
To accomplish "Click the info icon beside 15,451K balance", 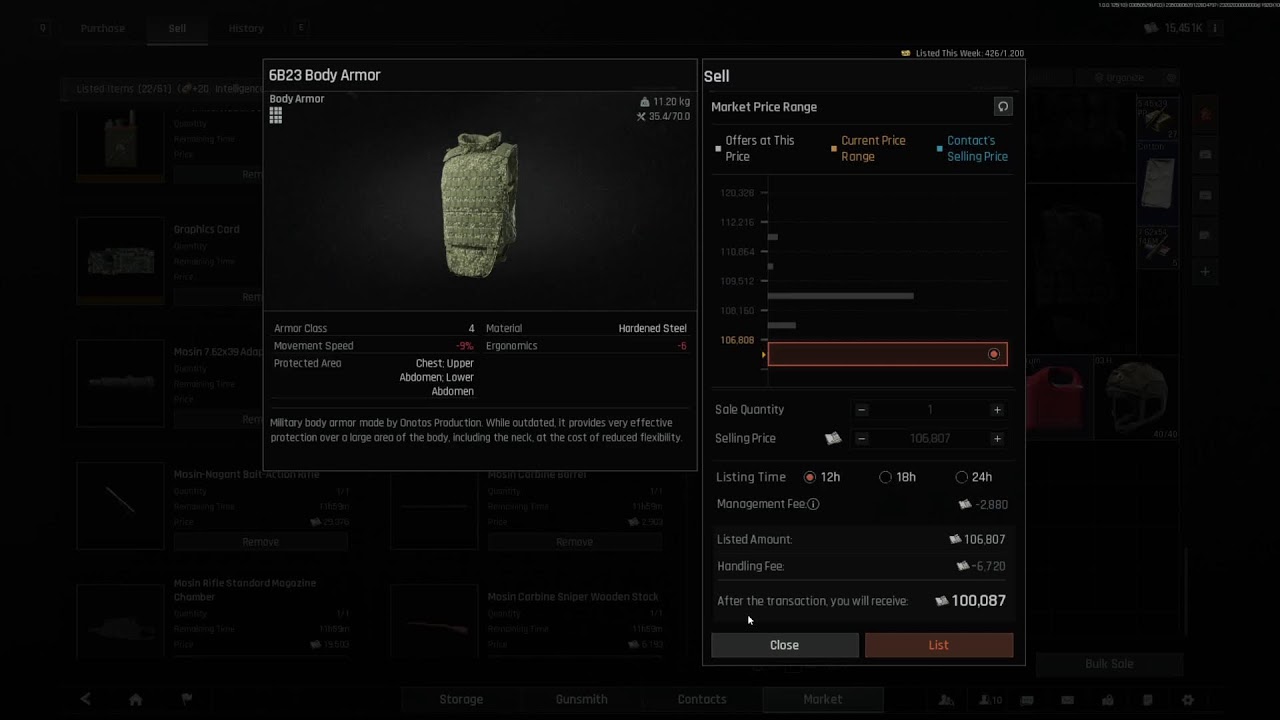I will [x=1216, y=28].
